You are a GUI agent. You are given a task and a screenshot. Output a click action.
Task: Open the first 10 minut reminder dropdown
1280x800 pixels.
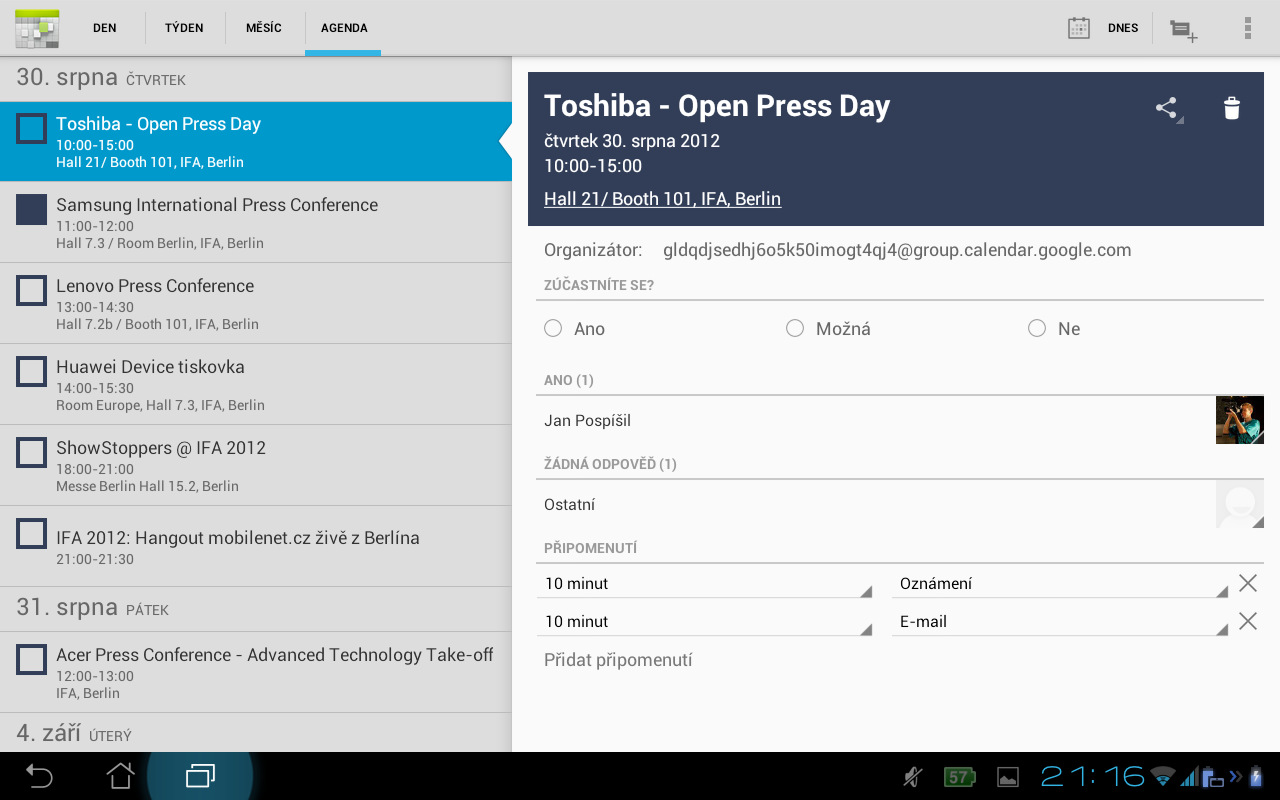tap(705, 584)
